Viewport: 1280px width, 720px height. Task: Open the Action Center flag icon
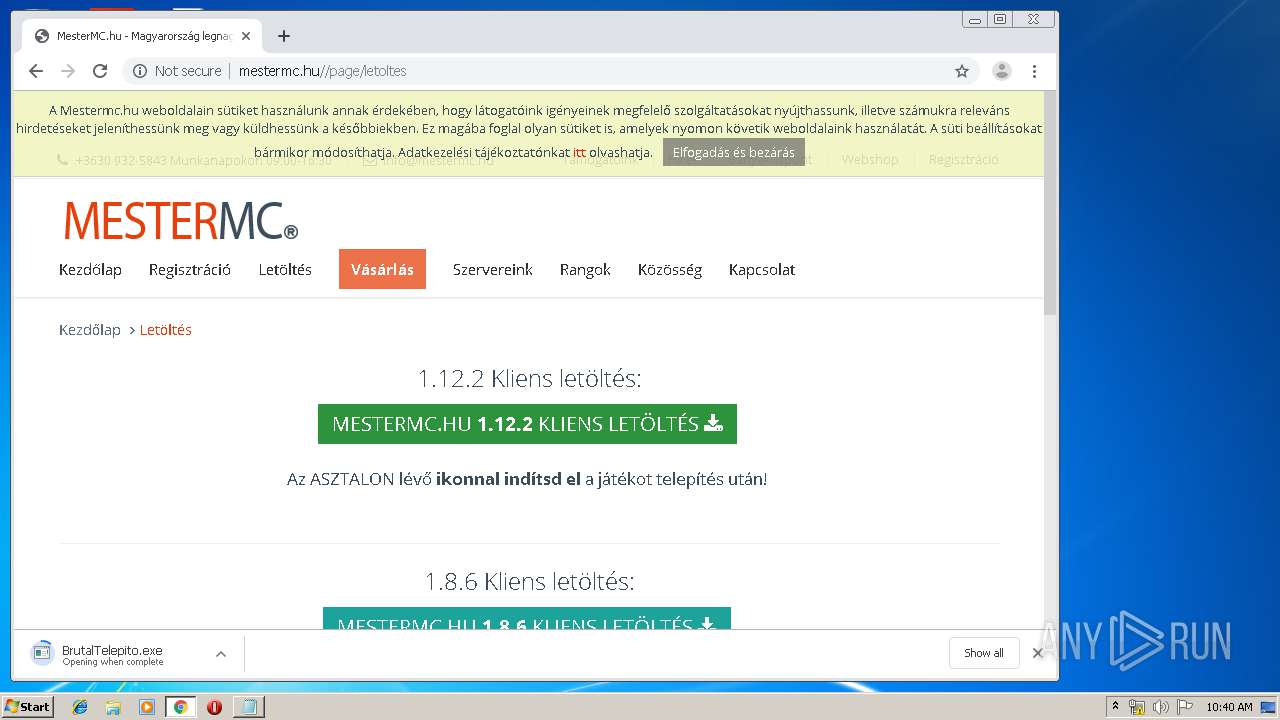click(x=1185, y=707)
